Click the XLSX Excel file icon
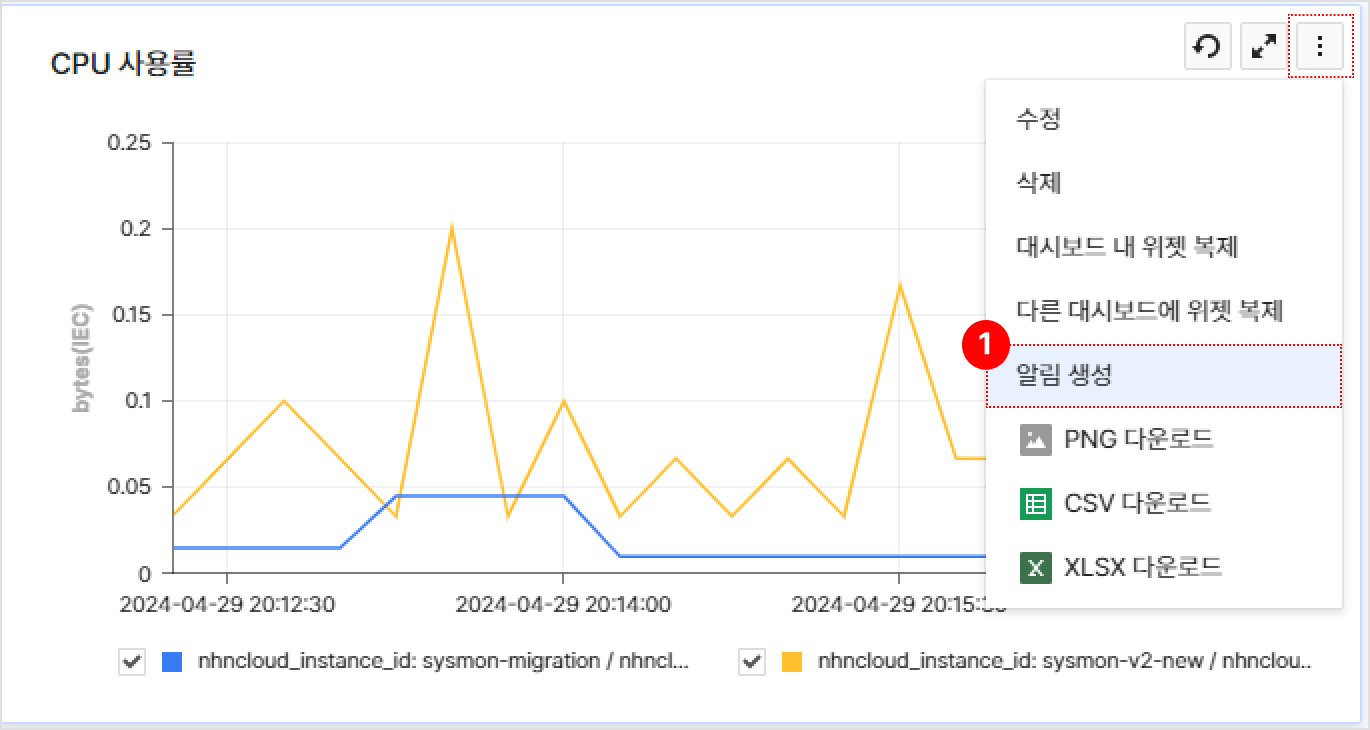The image size is (1370, 730). point(1036,567)
